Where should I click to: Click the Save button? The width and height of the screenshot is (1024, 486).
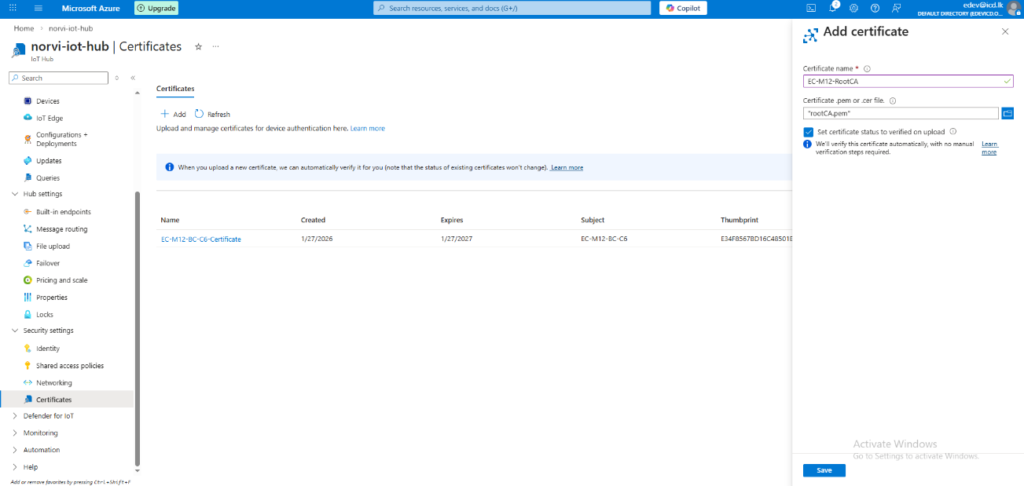824,470
